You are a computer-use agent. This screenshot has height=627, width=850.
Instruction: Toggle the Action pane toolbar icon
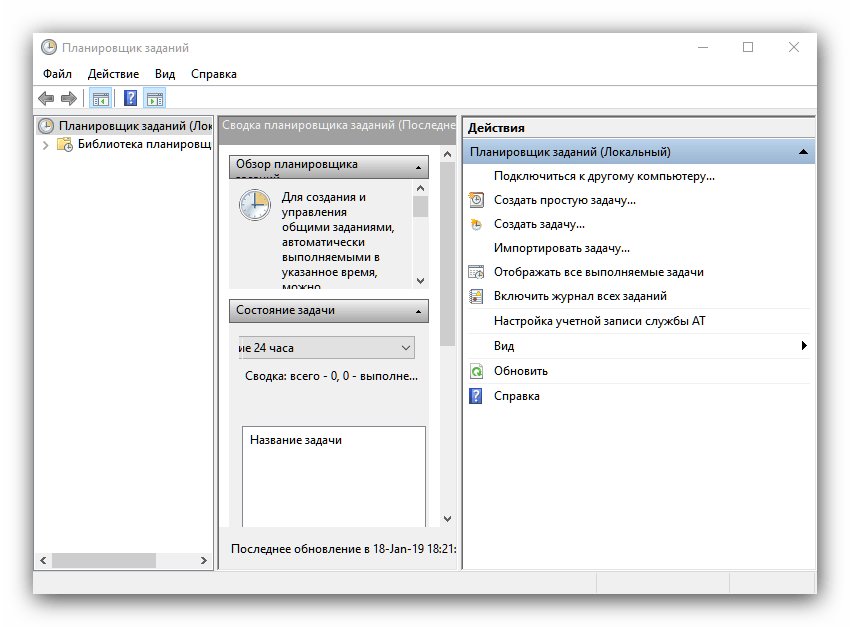pyautogui.click(x=154, y=98)
